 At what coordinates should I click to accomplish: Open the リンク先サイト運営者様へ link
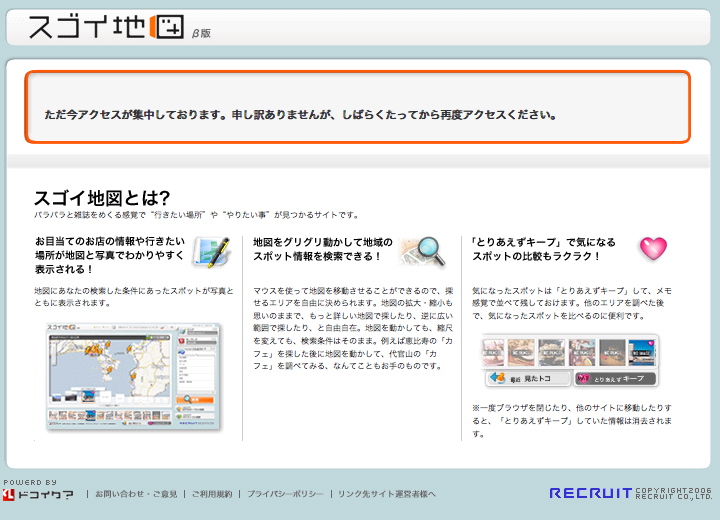[387, 494]
